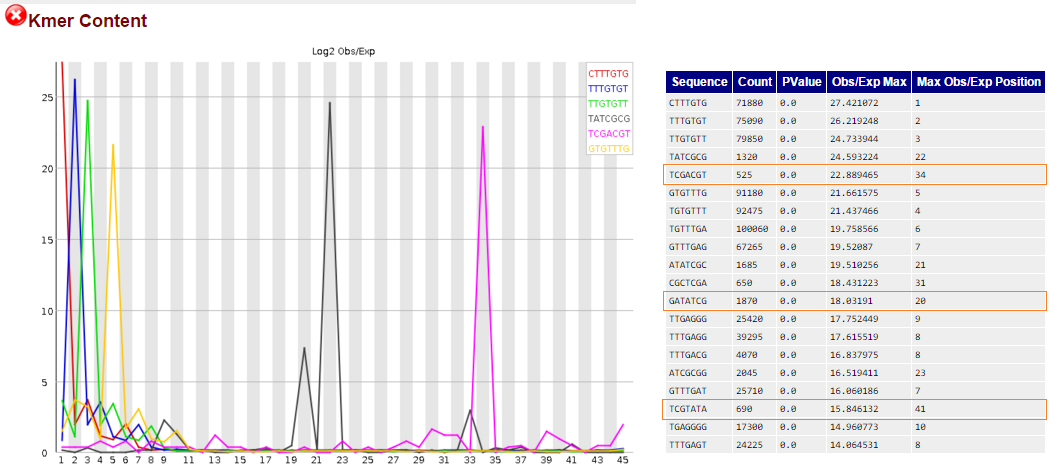Click the x-axis label 33
The image size is (1059, 470).
[469, 460]
